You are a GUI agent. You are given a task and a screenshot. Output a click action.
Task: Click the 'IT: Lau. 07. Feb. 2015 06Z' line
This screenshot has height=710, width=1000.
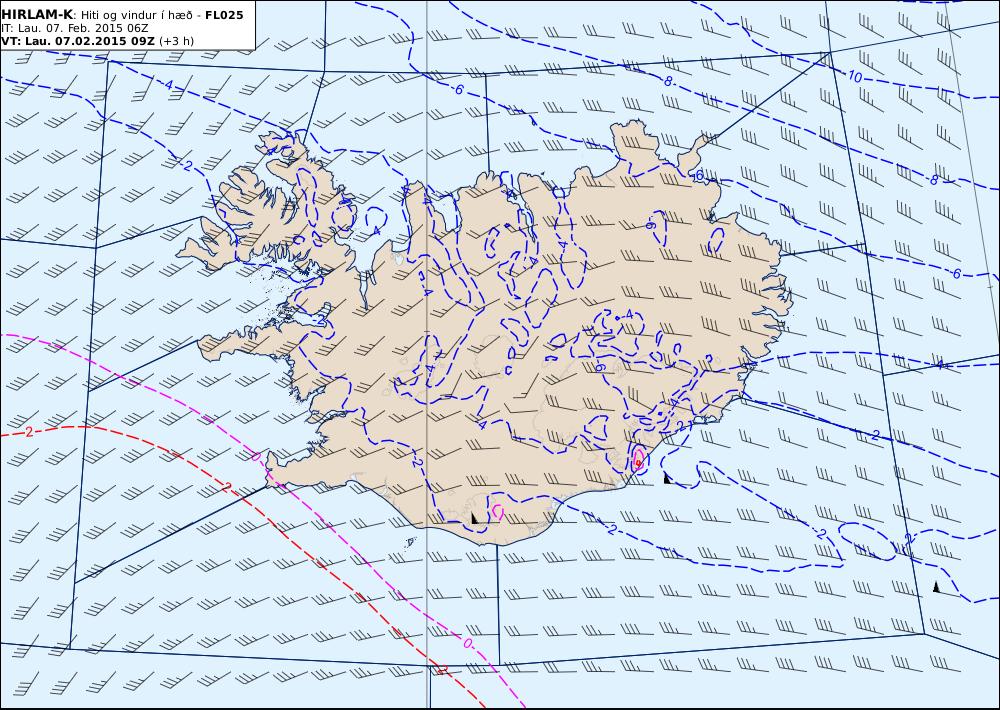coord(75,29)
